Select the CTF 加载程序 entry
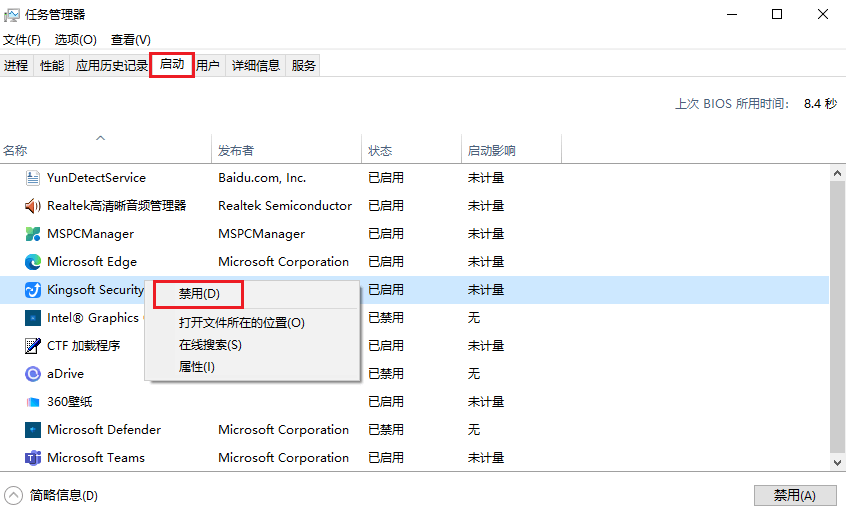This screenshot has width=846, height=518. pyautogui.click(x=83, y=345)
